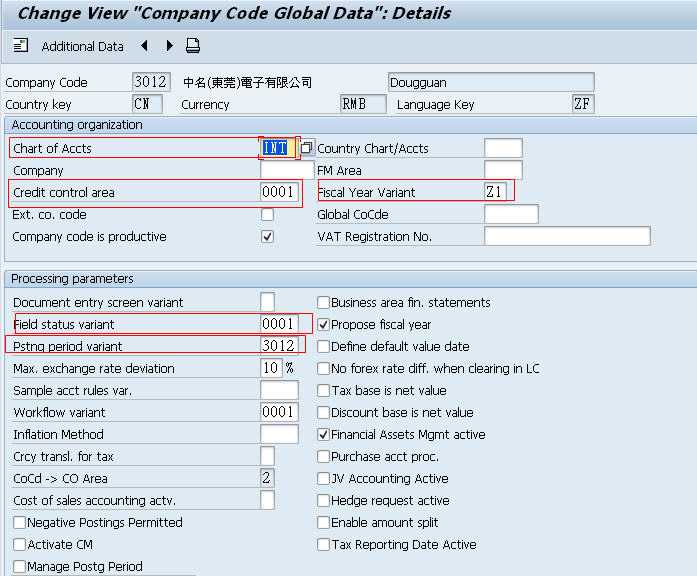This screenshot has height=576, width=697.
Task: Click the Inflation Method field
Action: 279,434
